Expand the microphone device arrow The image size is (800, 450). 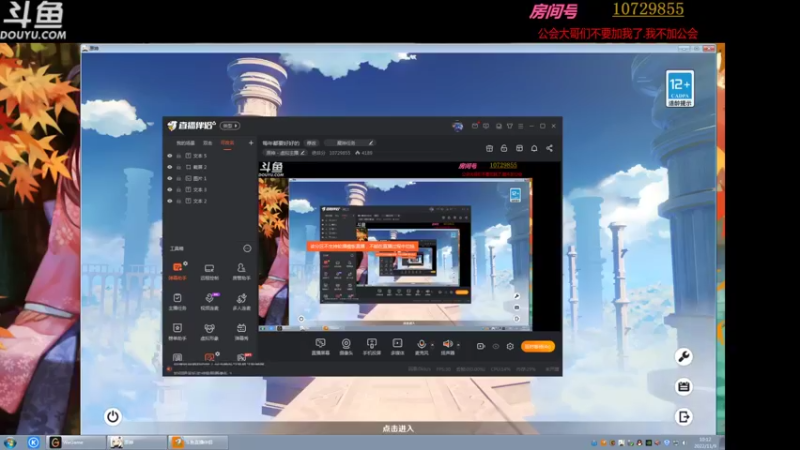tap(432, 345)
